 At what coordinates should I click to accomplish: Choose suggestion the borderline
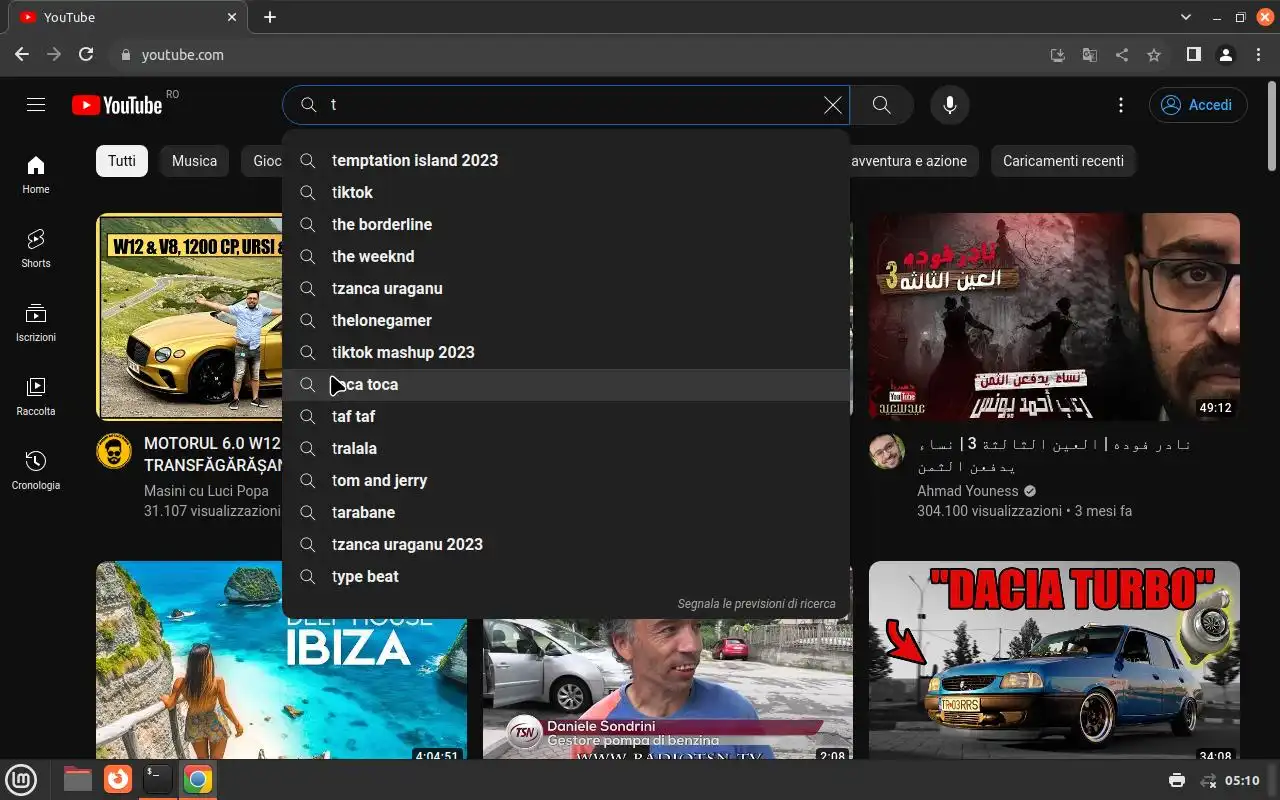click(566, 224)
